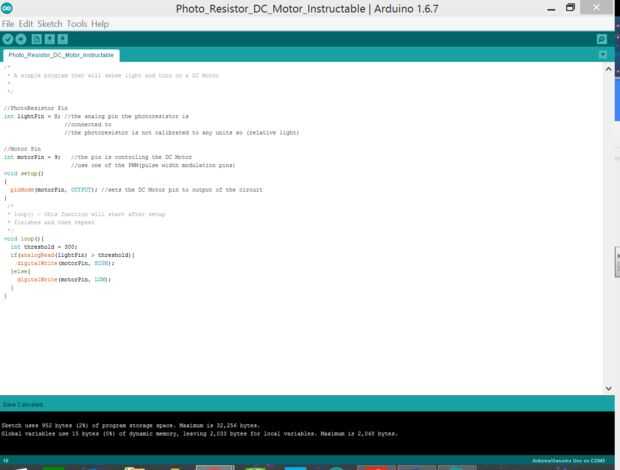
Task: Click the Upload arrow button
Action: pyautogui.click(x=21, y=39)
